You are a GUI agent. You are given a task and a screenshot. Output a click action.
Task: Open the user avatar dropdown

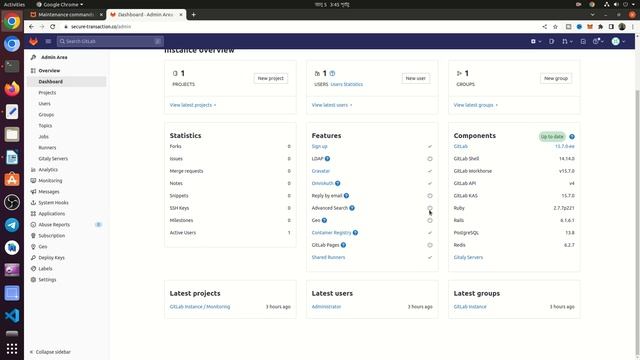[x=618, y=41]
